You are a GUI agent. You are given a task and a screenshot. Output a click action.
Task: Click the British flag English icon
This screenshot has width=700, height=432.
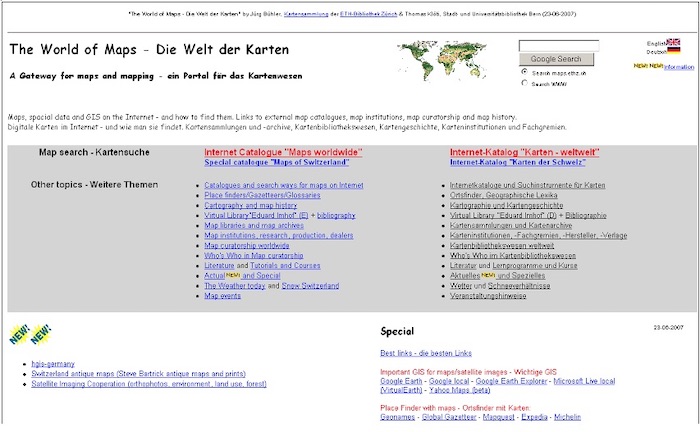[x=673, y=42]
